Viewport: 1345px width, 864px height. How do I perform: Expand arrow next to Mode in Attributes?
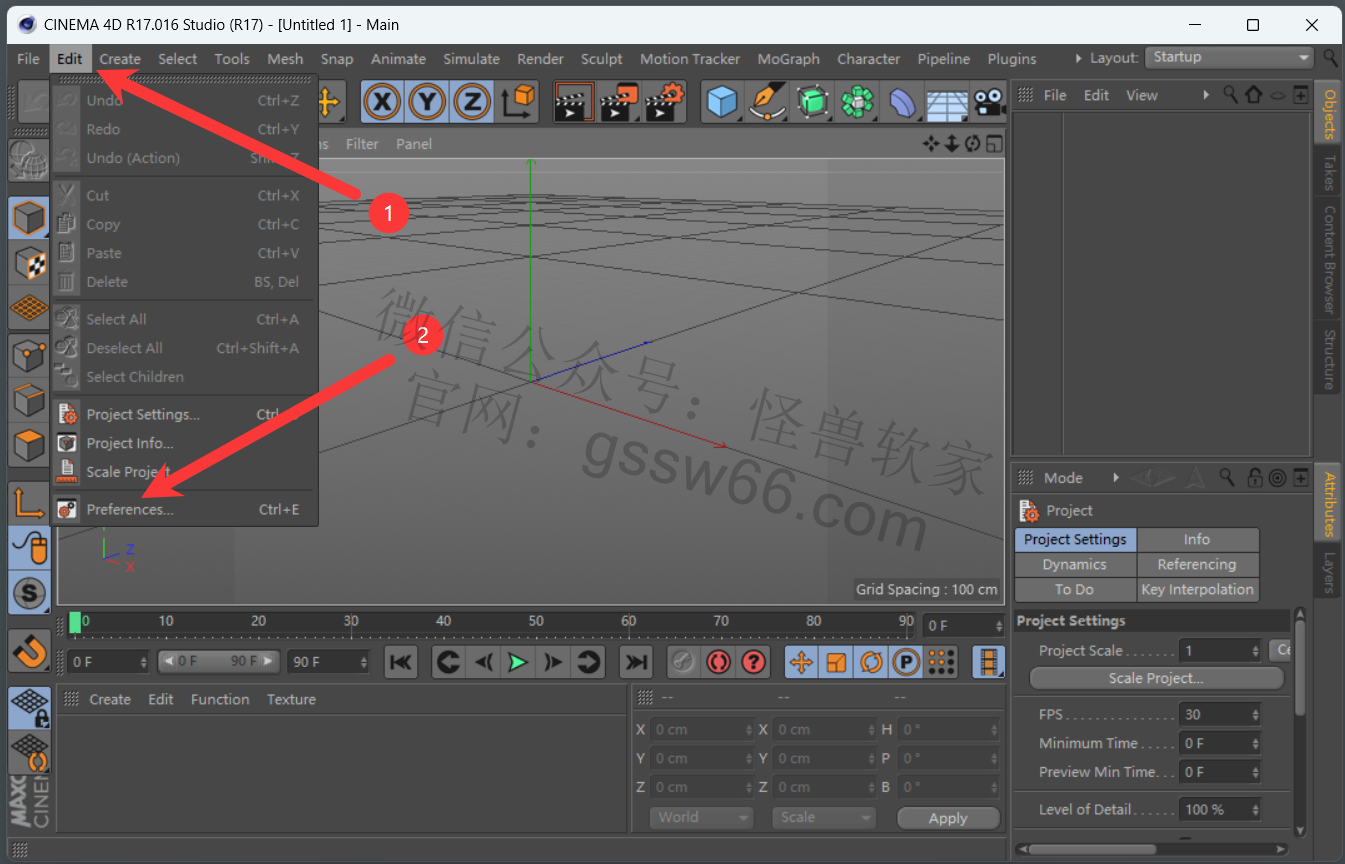click(x=1116, y=478)
